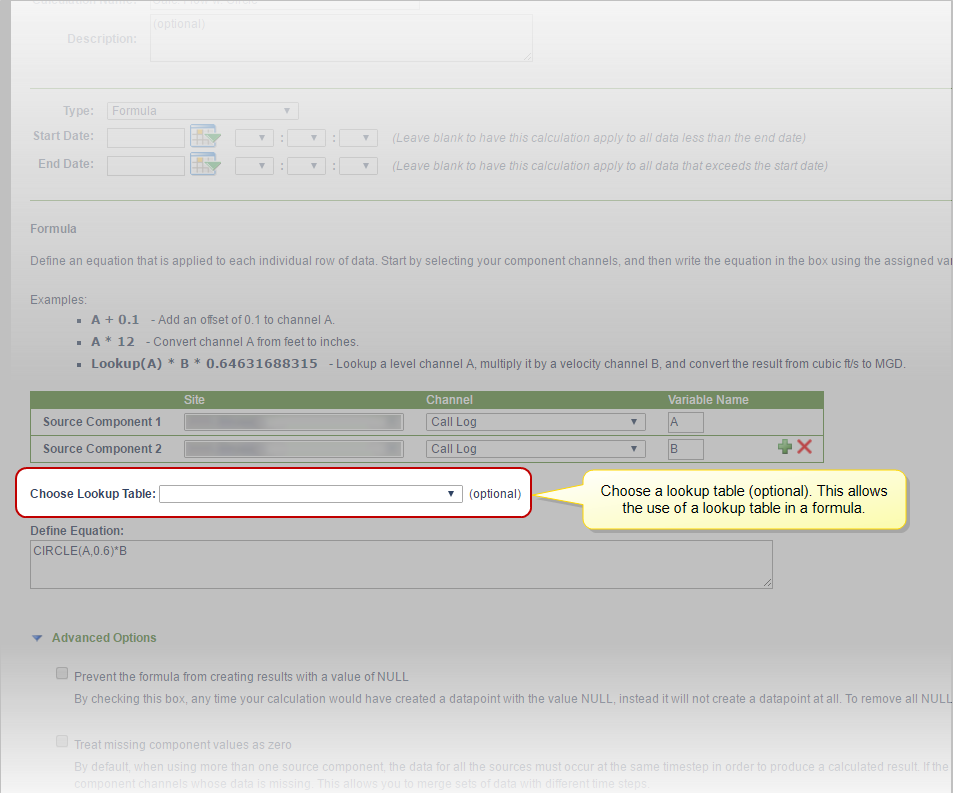
Task: Click the Advanced Options heading link
Action: [x=104, y=638]
